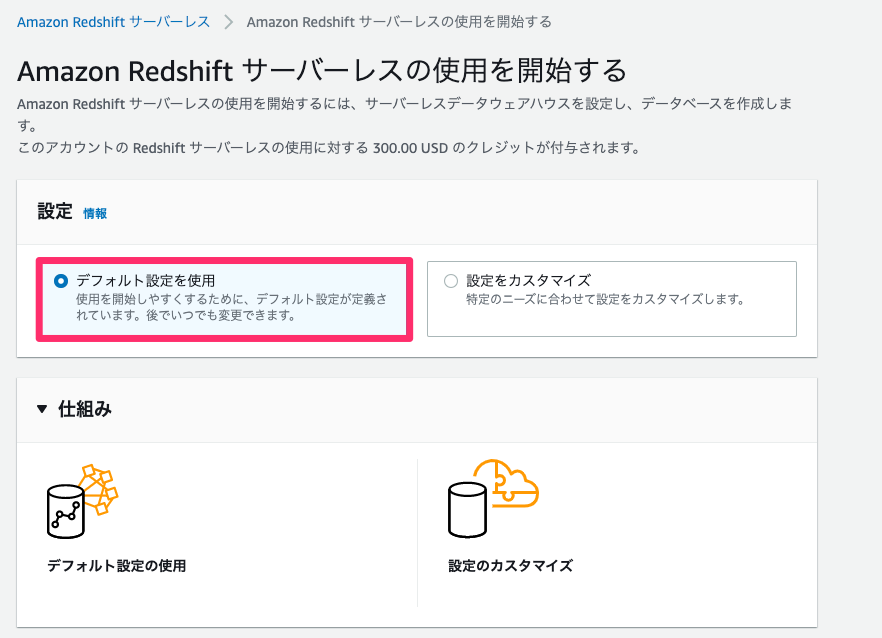The image size is (882, 638).
Task: Select the デフォルト設定を使用 radio button
Action: coord(61,281)
